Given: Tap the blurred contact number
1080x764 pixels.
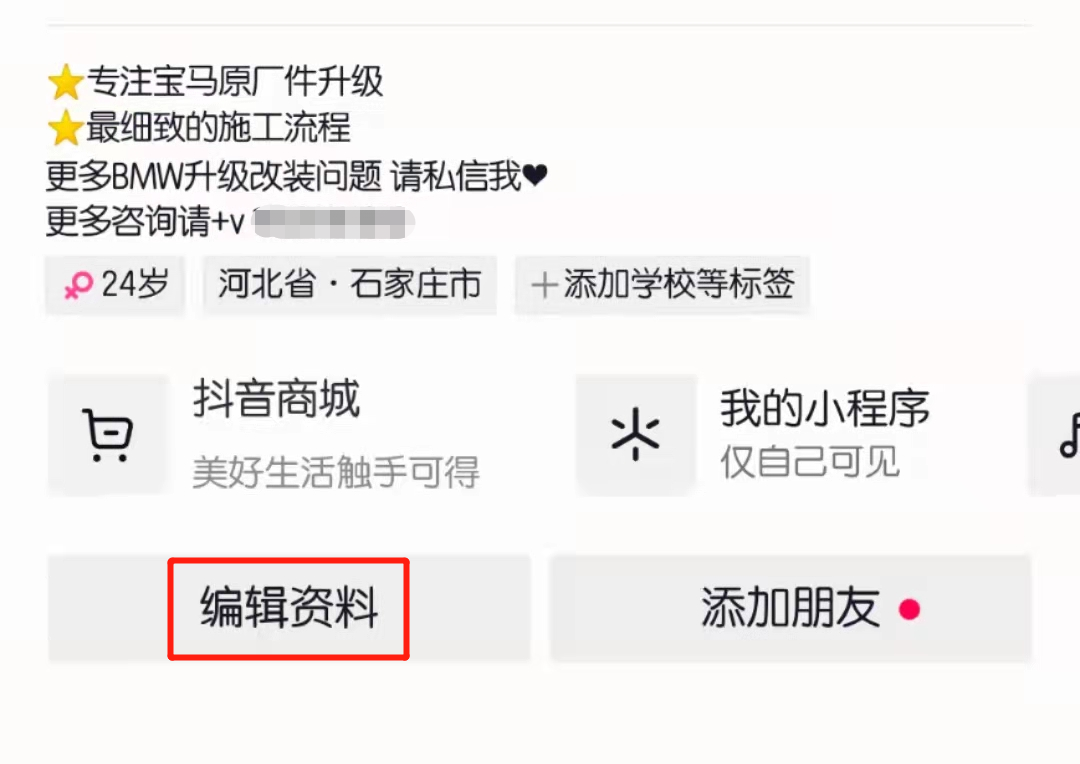Looking at the screenshot, I should coord(334,223).
